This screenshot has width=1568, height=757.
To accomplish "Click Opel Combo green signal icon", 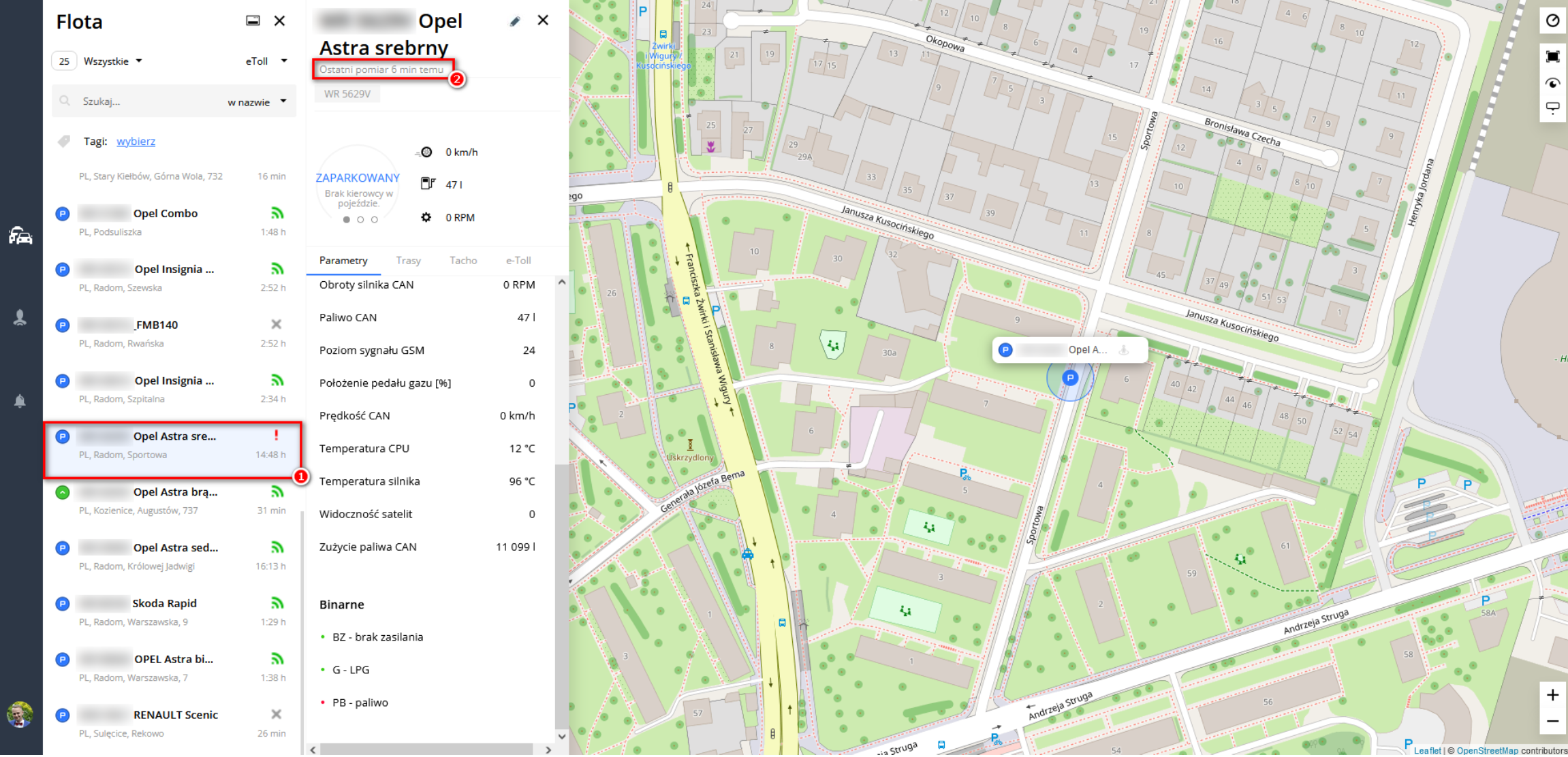I will pos(277,214).
